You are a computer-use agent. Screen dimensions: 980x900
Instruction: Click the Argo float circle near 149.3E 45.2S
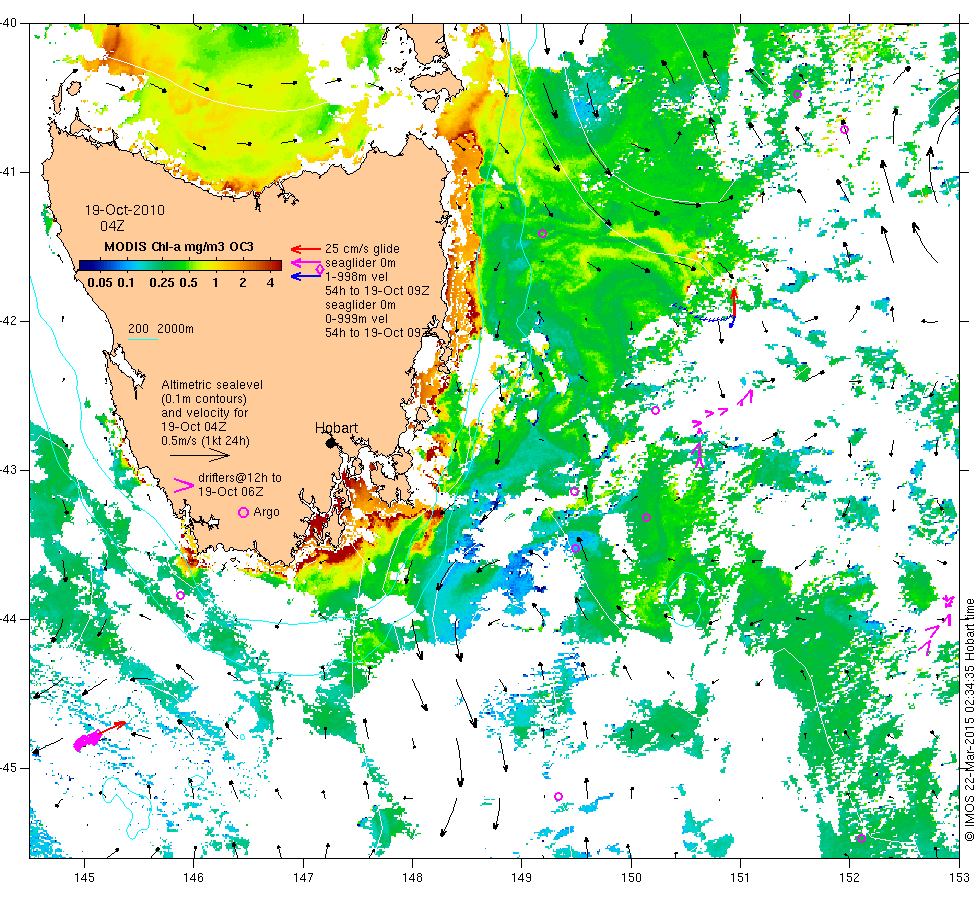[559, 796]
